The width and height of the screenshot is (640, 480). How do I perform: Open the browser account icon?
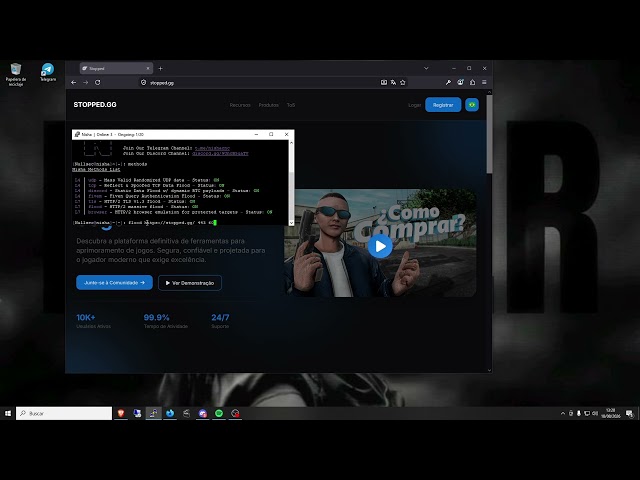pos(460,82)
